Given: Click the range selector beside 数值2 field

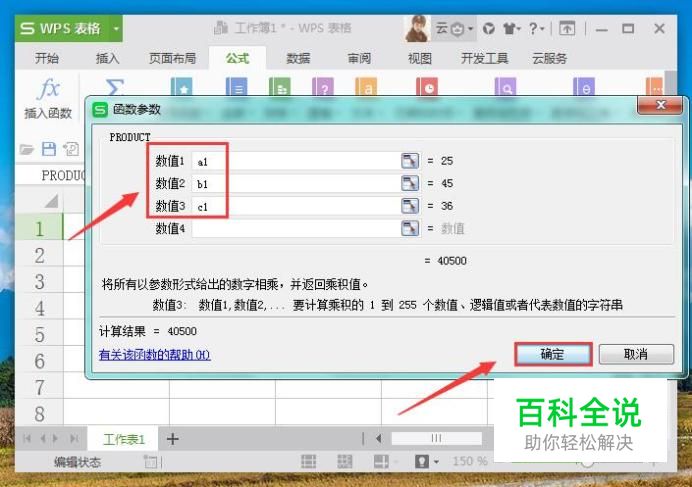Looking at the screenshot, I should click(410, 183).
